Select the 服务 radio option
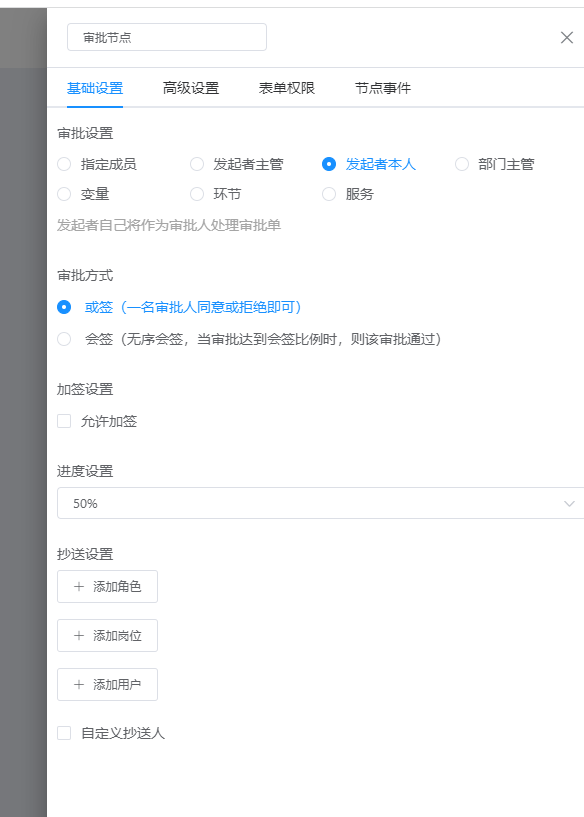Screen dimensions: 584x817 point(329,194)
